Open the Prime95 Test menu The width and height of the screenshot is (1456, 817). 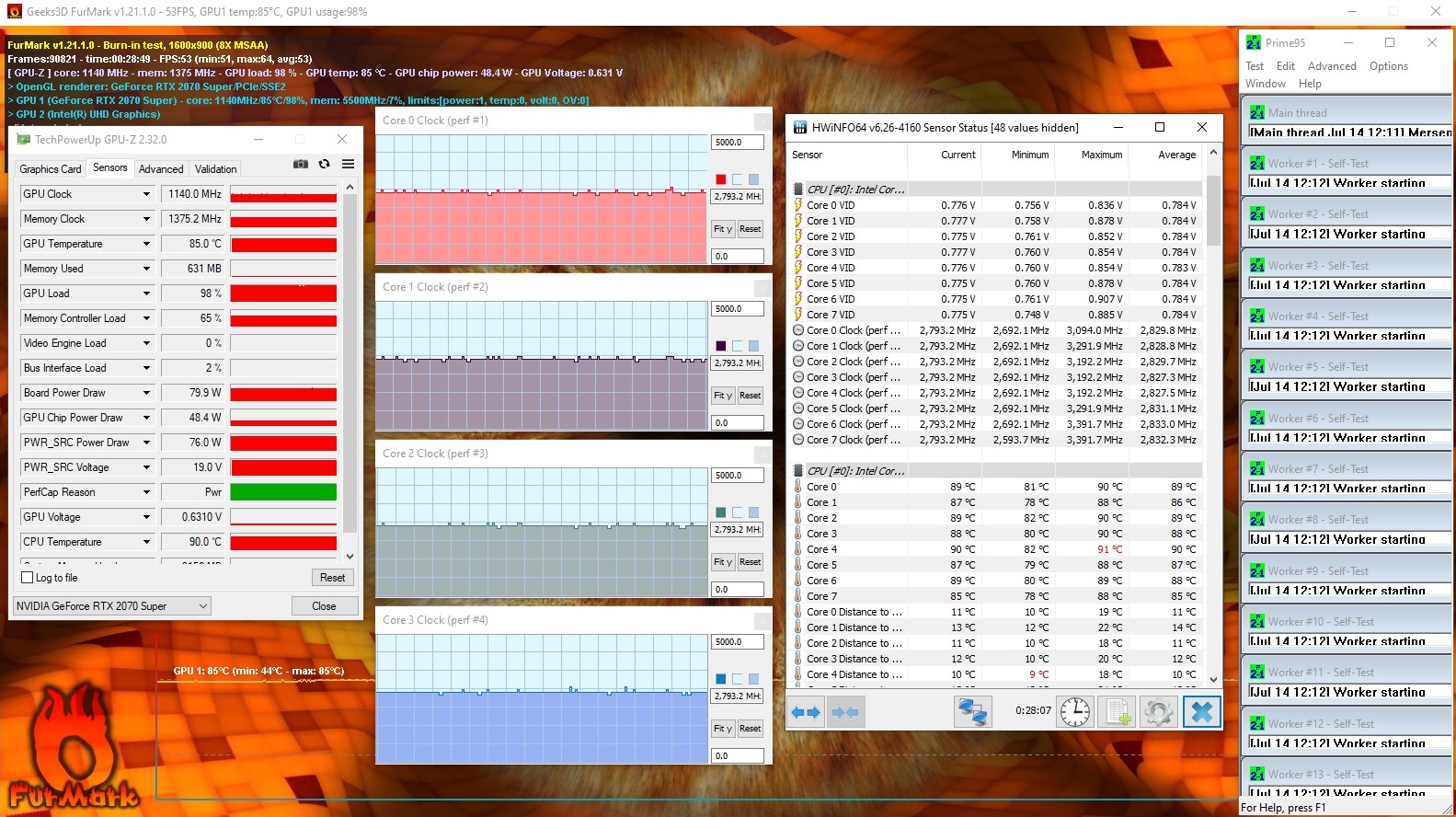1255,66
